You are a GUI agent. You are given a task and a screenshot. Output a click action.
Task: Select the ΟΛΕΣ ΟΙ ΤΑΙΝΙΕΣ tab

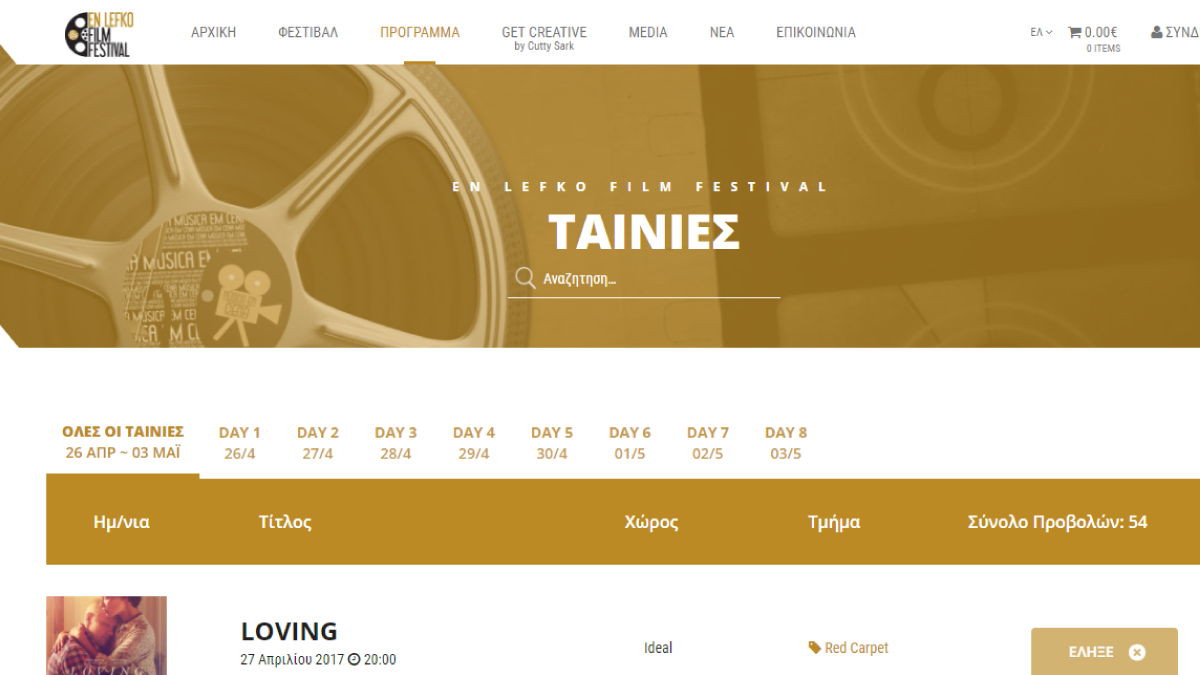point(123,442)
